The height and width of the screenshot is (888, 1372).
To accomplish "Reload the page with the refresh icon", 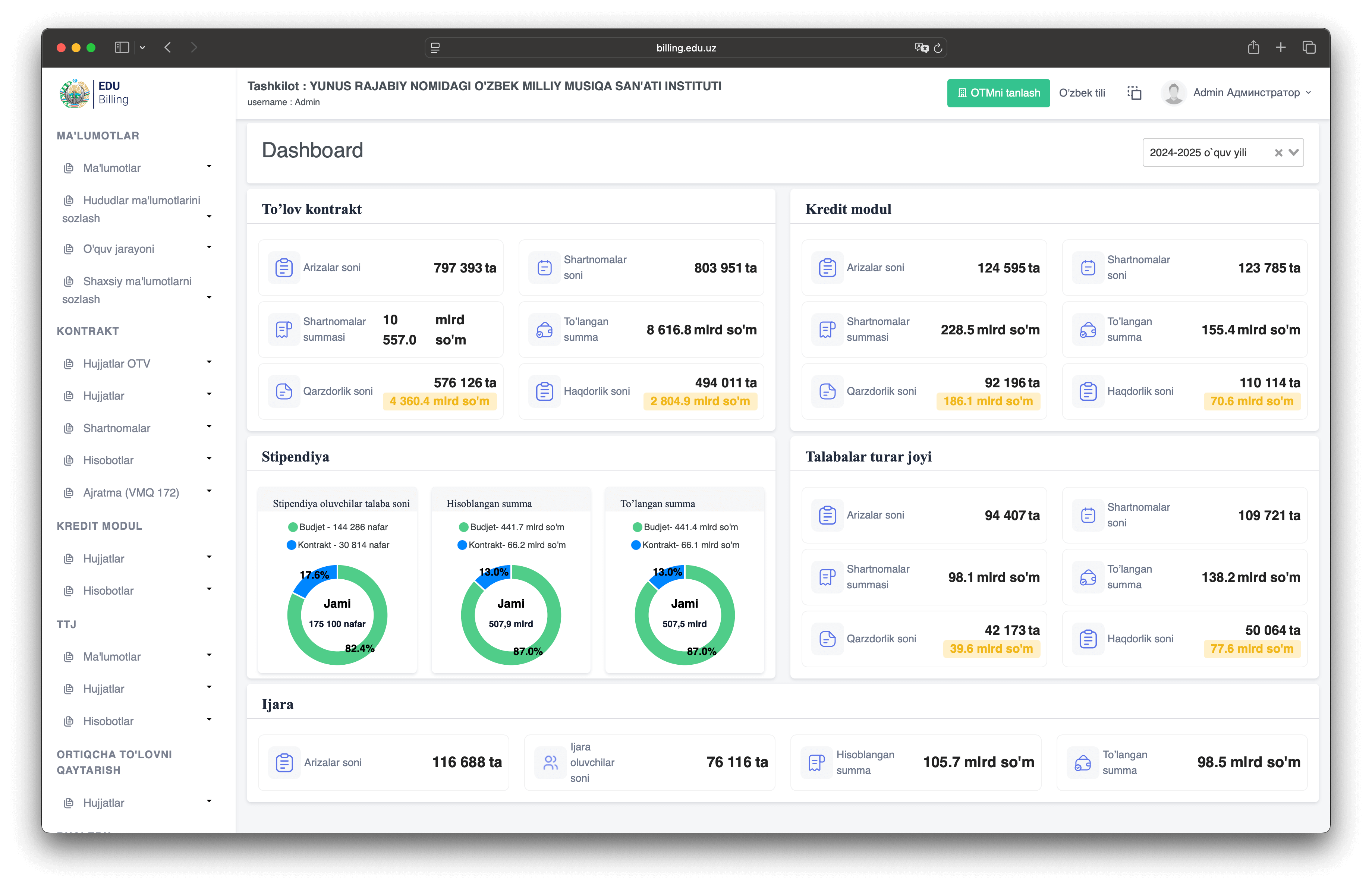I will click(x=938, y=48).
